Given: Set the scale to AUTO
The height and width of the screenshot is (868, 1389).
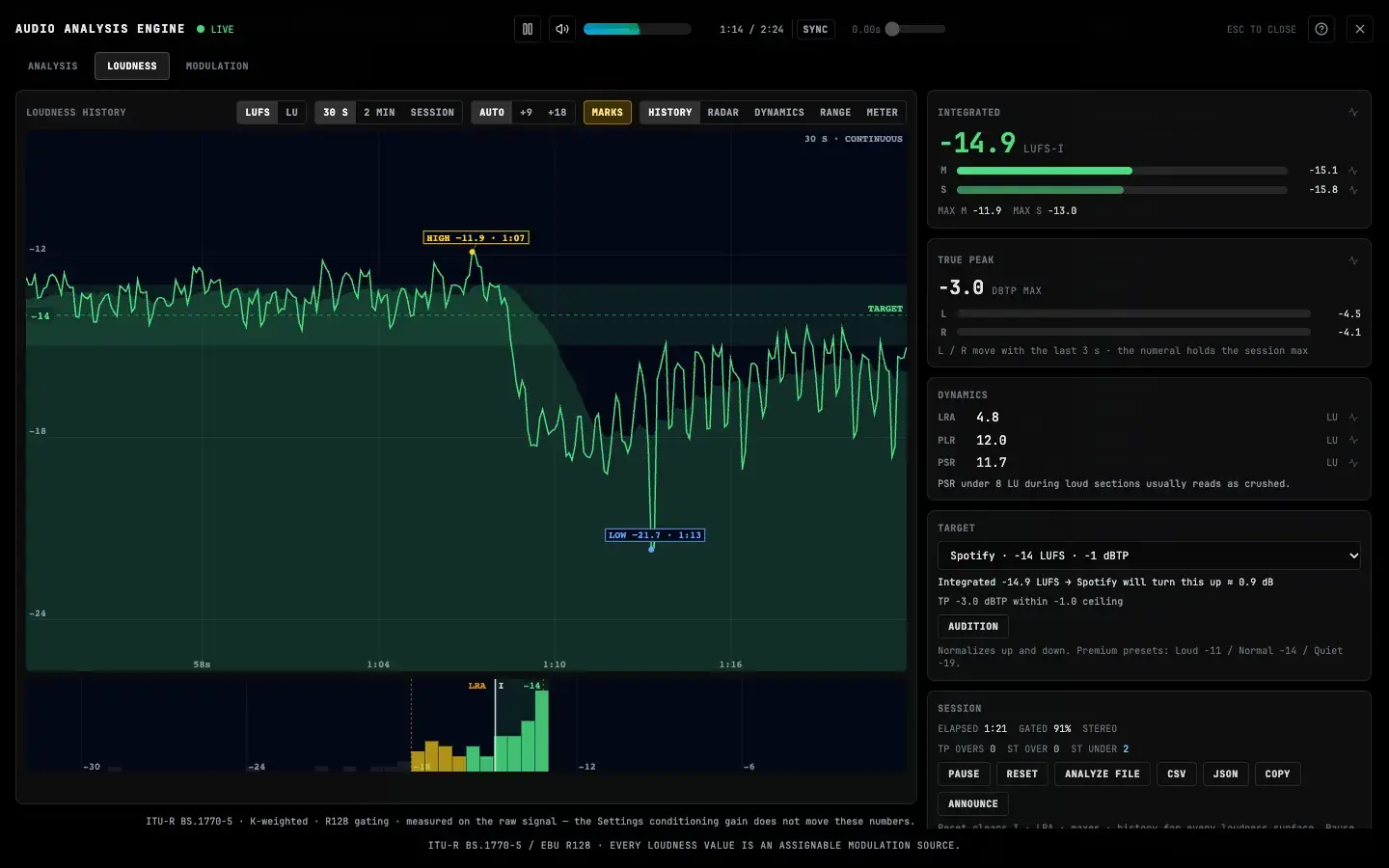Looking at the screenshot, I should (x=492, y=113).
